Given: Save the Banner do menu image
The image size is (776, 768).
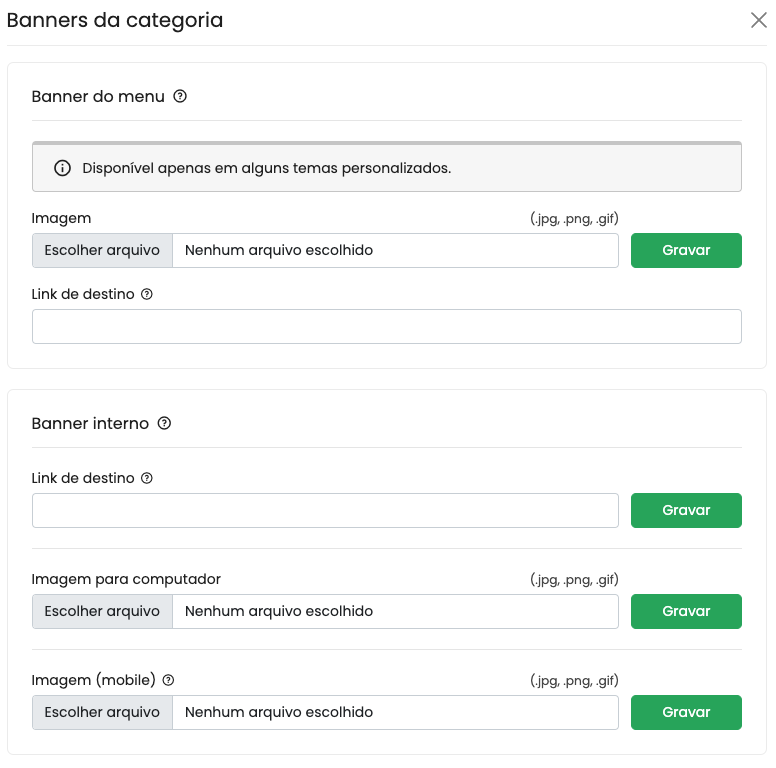Looking at the screenshot, I should click(x=686, y=250).
